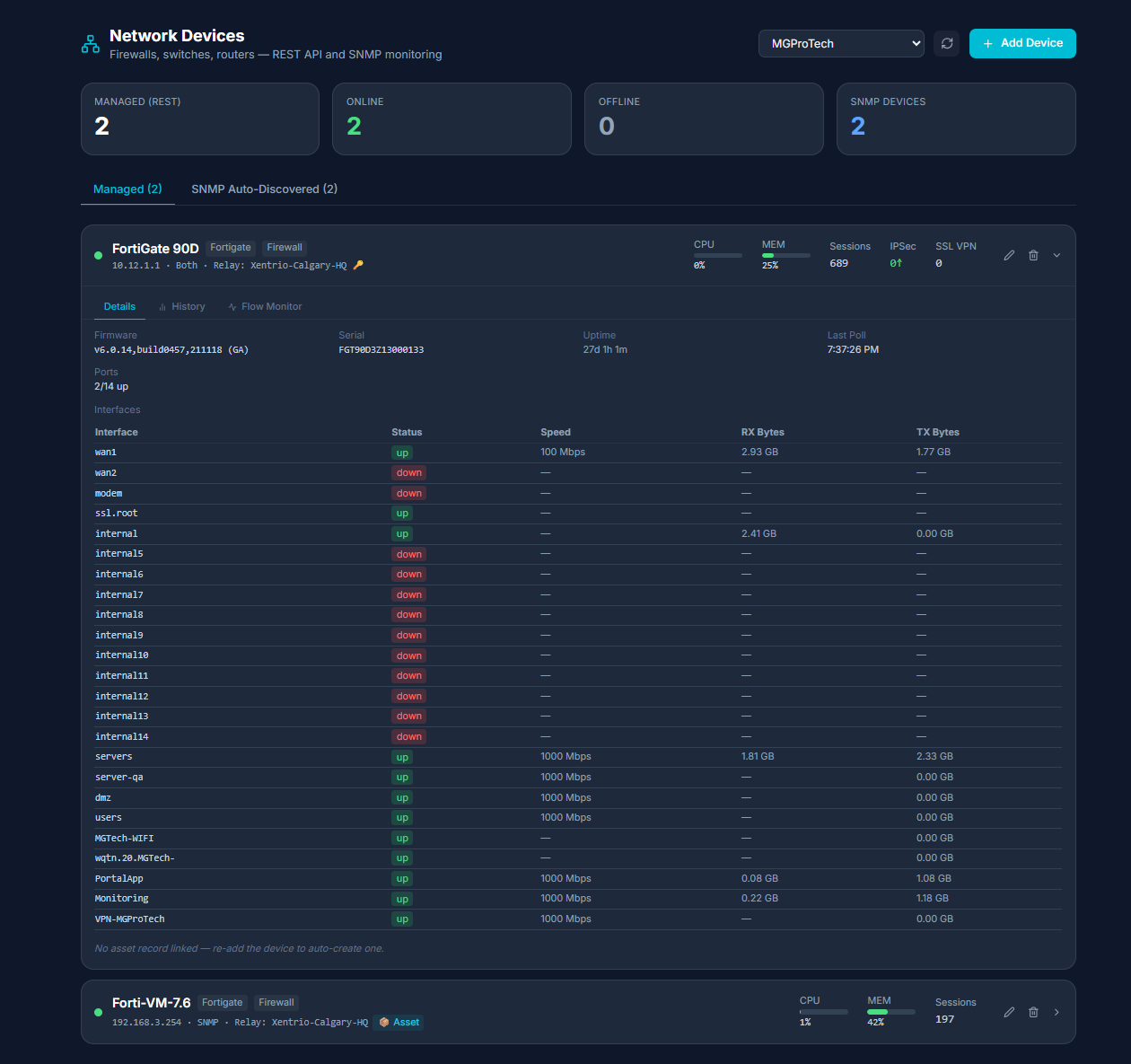
Task: Click the Managed (REST) summary card
Action: [x=200, y=119]
